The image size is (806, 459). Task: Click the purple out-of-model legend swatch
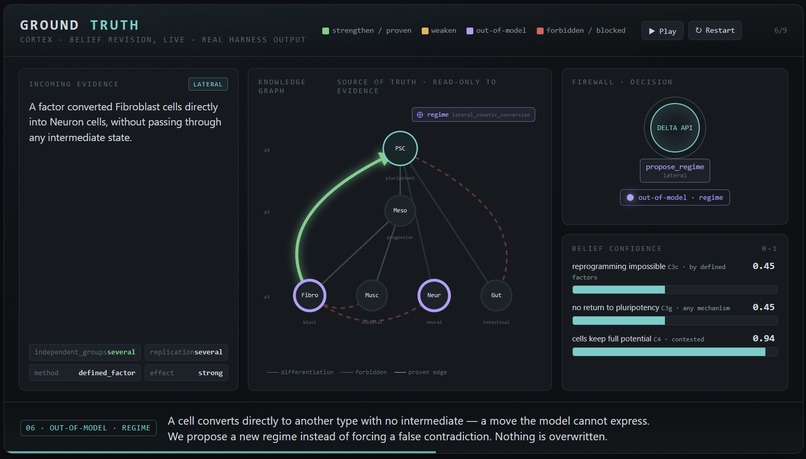click(x=470, y=31)
